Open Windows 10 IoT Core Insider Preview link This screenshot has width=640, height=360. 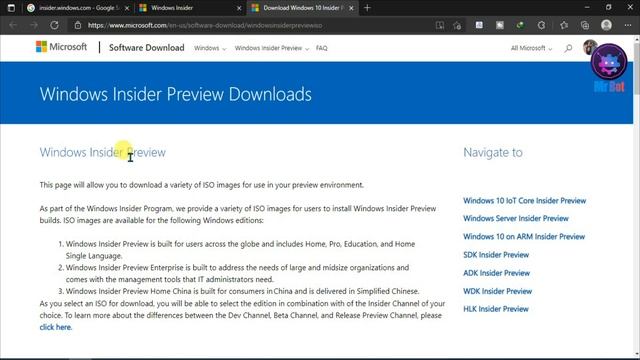(524, 200)
